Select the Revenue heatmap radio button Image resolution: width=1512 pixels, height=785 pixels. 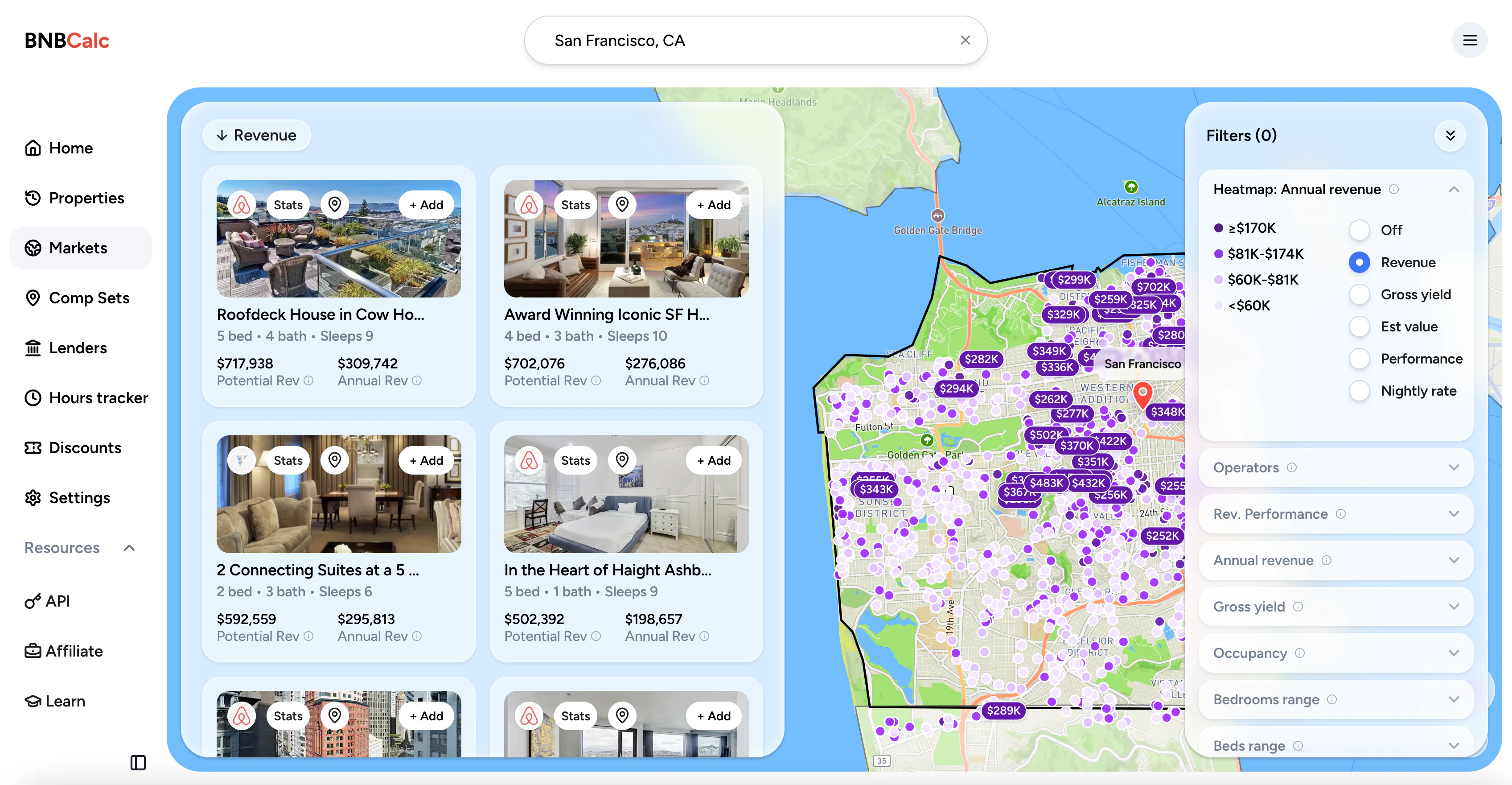1360,262
